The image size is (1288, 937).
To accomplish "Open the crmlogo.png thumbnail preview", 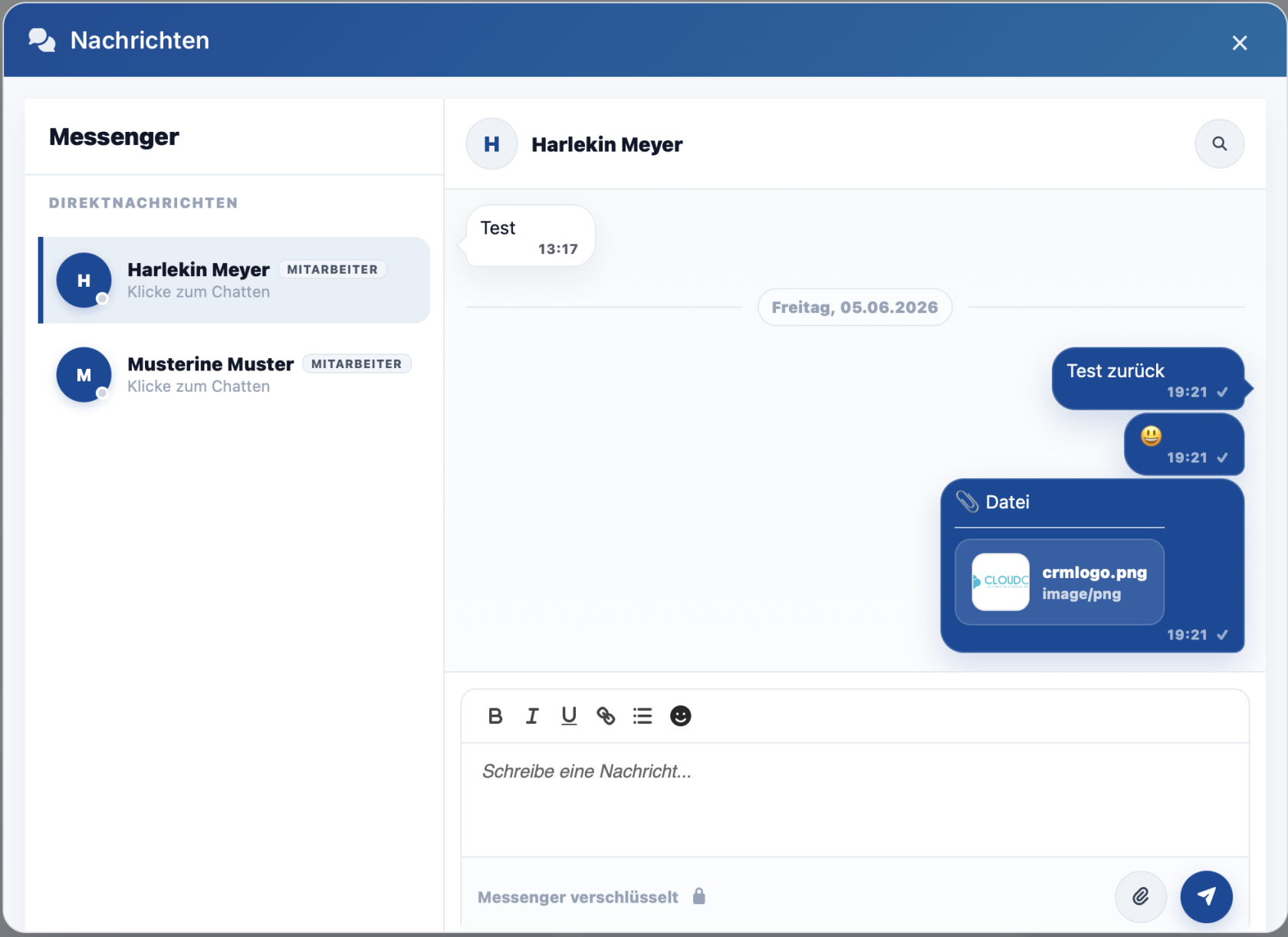I will tap(1001, 582).
